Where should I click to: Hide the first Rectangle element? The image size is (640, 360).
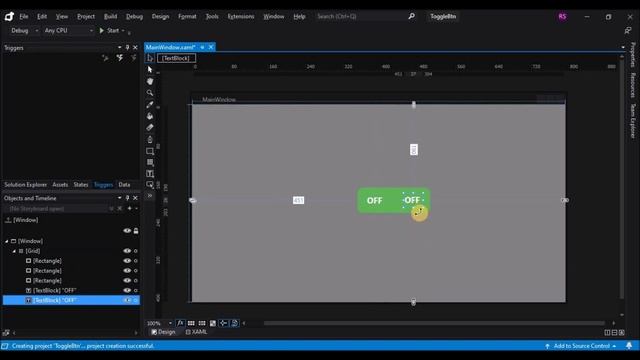coord(127,261)
